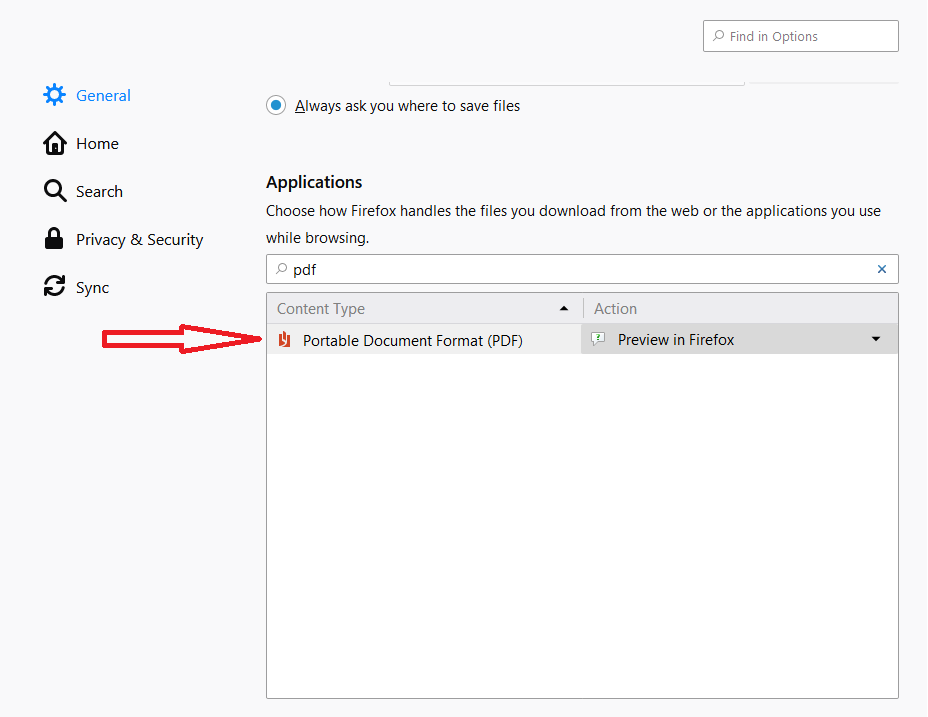The width and height of the screenshot is (928, 717).
Task: Click magnifier icon in applications search box
Action: (x=282, y=269)
